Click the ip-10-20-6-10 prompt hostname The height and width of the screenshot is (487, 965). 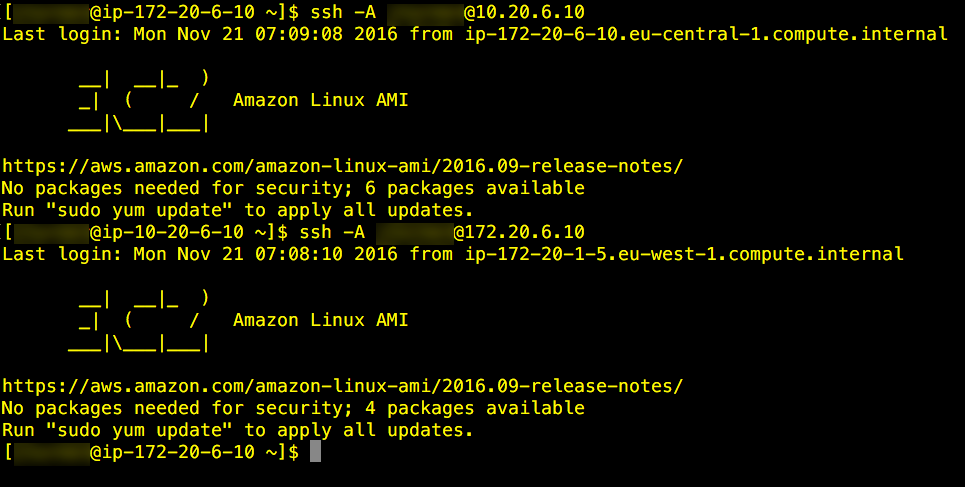173,232
